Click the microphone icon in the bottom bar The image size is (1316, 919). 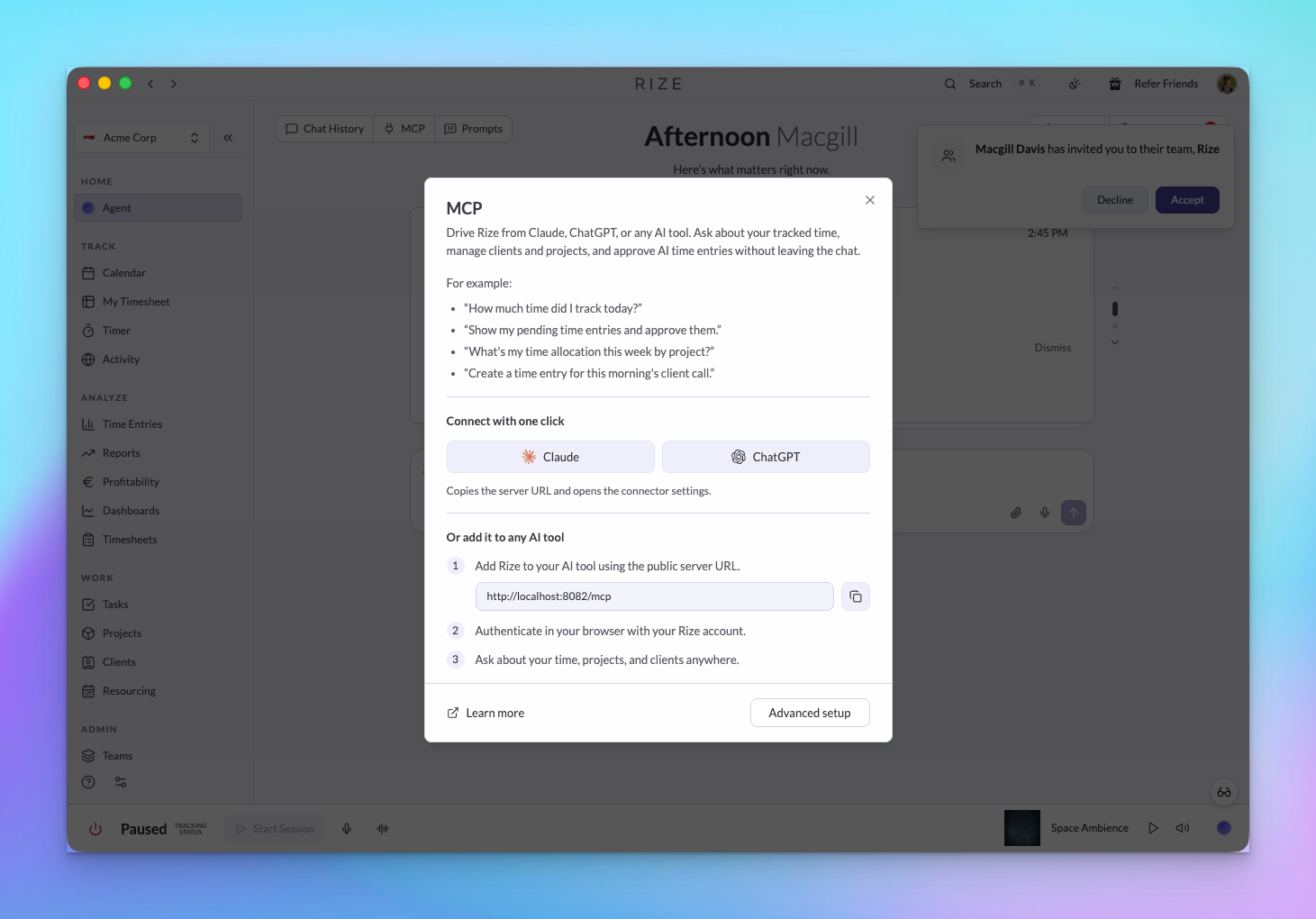click(347, 829)
